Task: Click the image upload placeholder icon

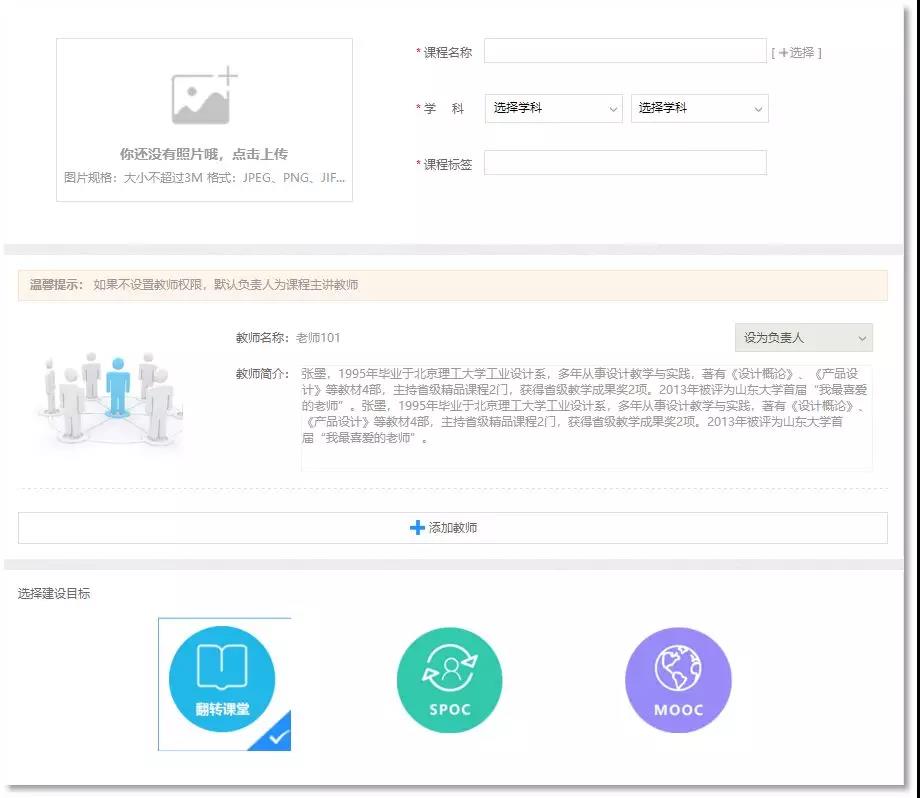Action: [x=204, y=97]
